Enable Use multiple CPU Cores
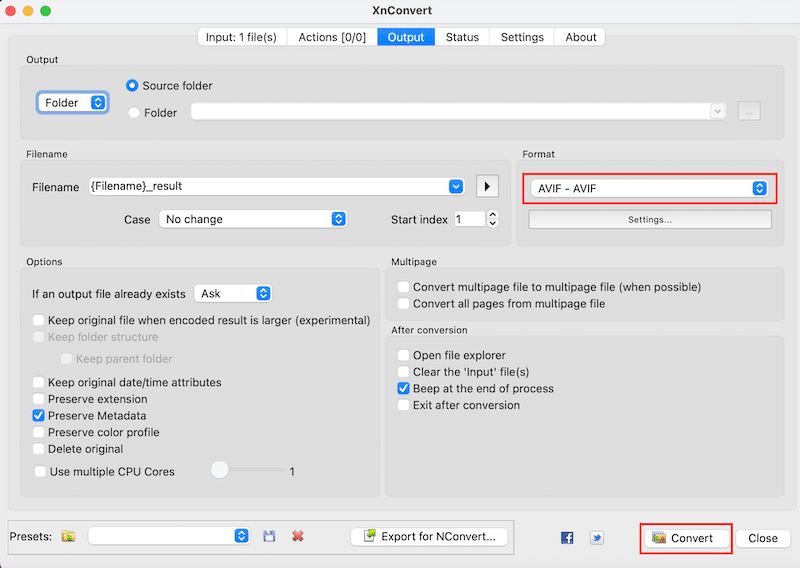The image size is (800, 568). click(40, 472)
